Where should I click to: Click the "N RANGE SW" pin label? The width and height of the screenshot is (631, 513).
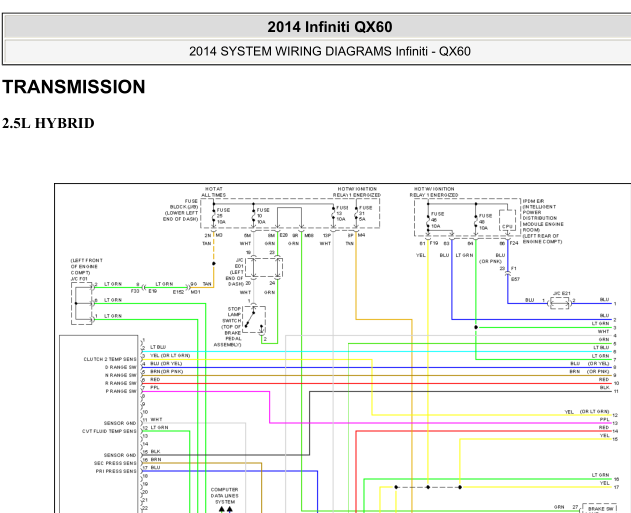[120, 375]
